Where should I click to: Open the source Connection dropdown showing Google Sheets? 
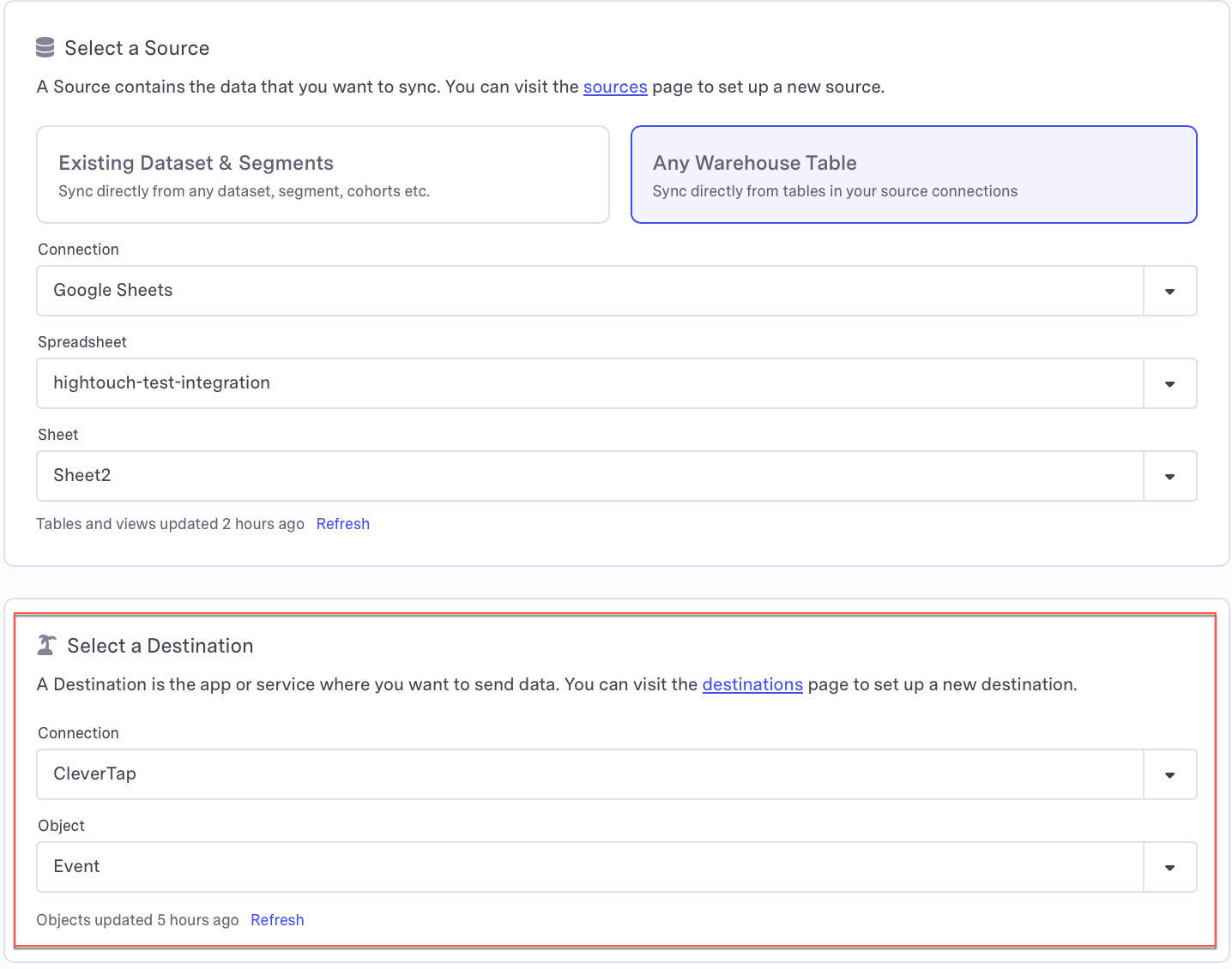(616, 291)
